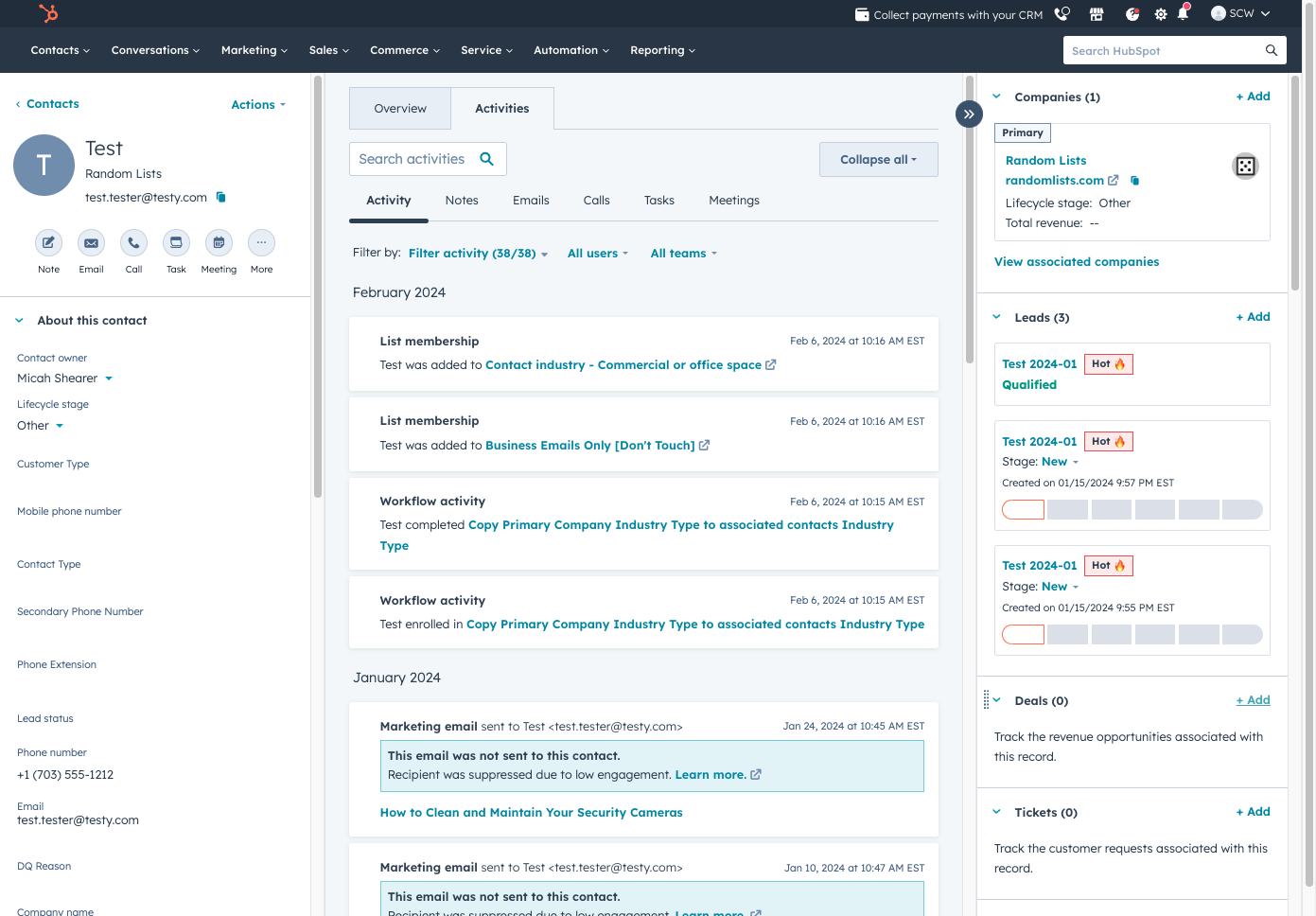Click the Search activities magnifier icon
This screenshot has height=916, width=1316.
(x=487, y=159)
